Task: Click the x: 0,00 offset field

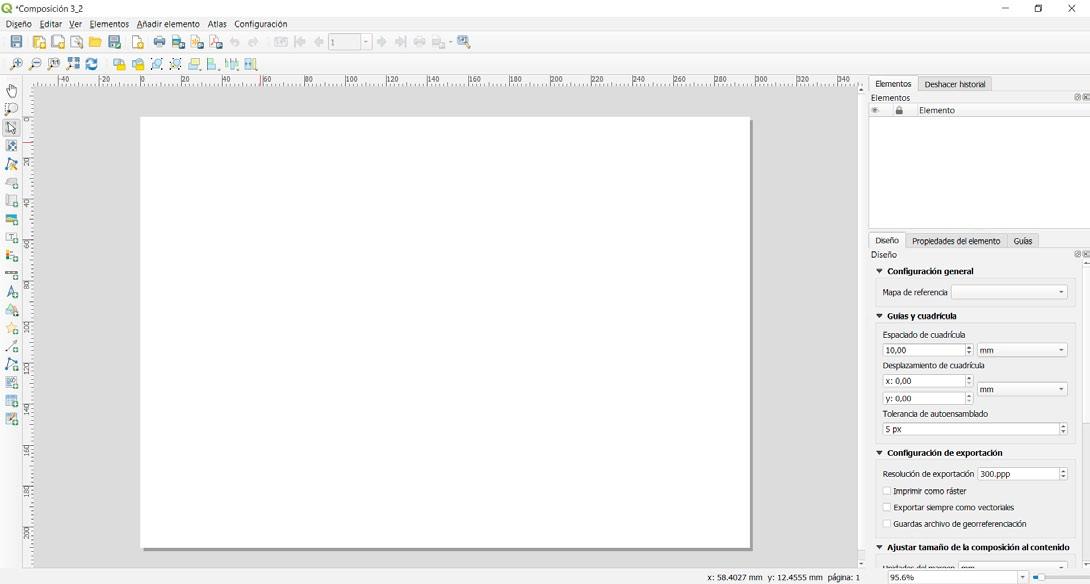Action: 924,381
